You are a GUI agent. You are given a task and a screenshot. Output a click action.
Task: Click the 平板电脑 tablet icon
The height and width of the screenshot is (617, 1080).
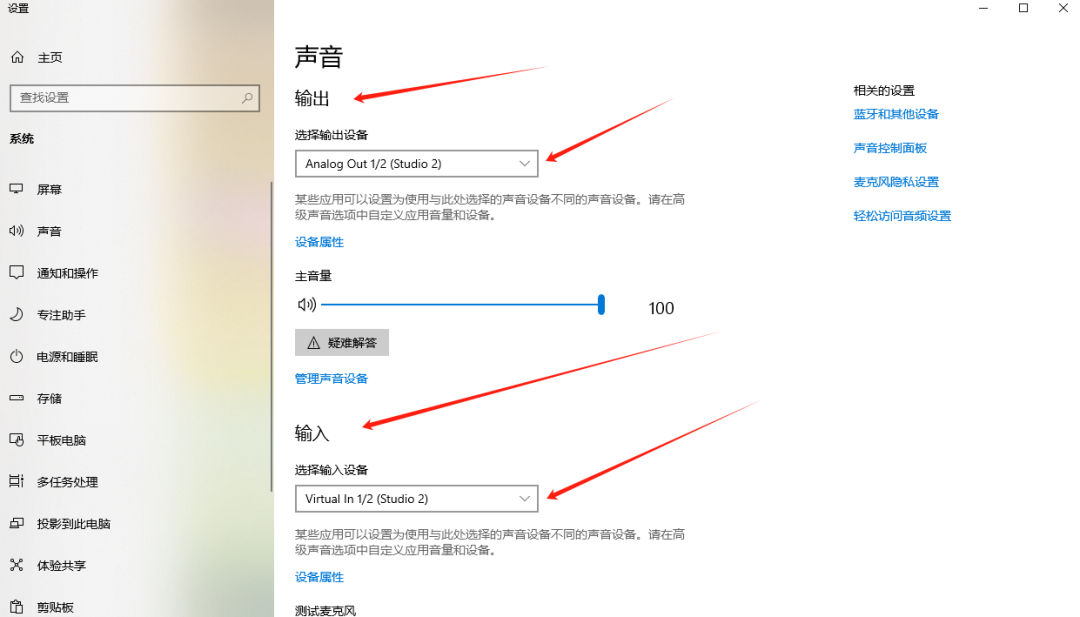coord(17,440)
